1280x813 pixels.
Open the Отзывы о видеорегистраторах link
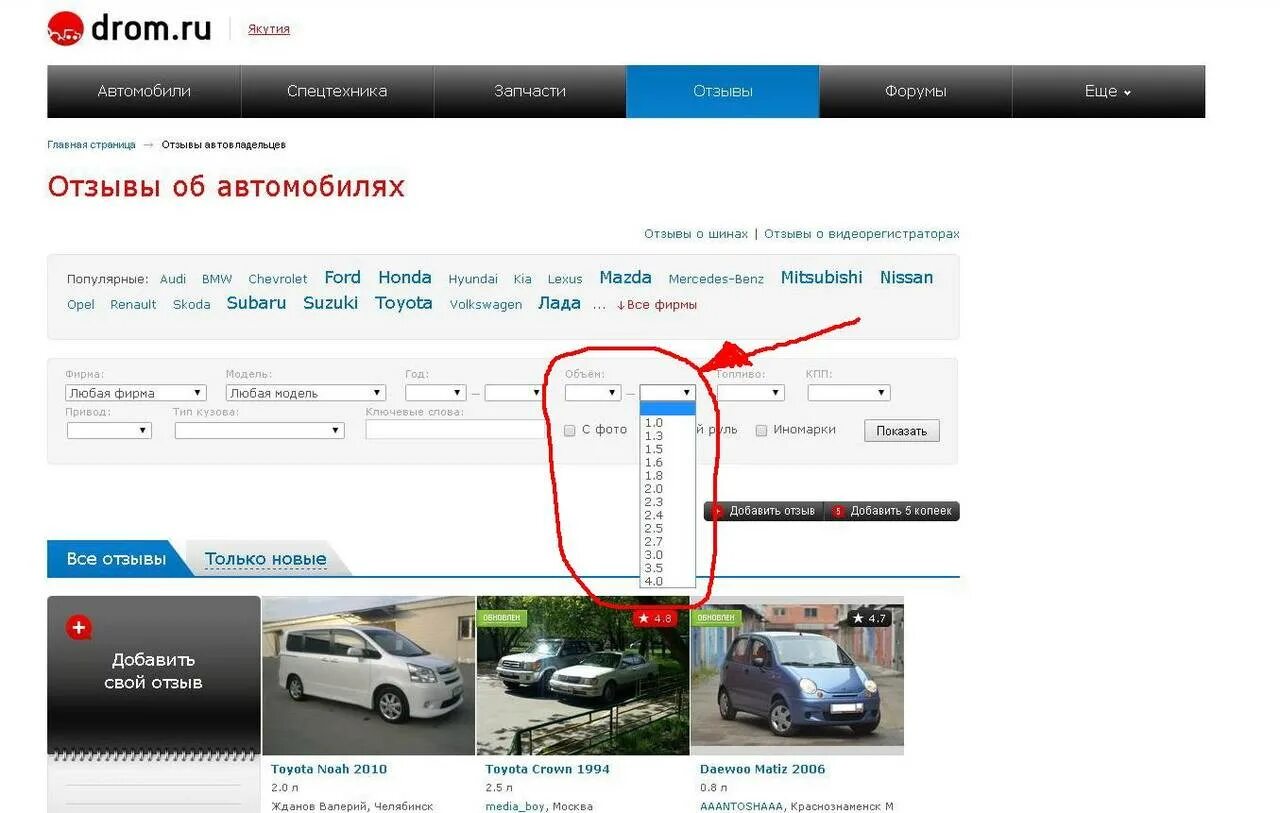862,234
